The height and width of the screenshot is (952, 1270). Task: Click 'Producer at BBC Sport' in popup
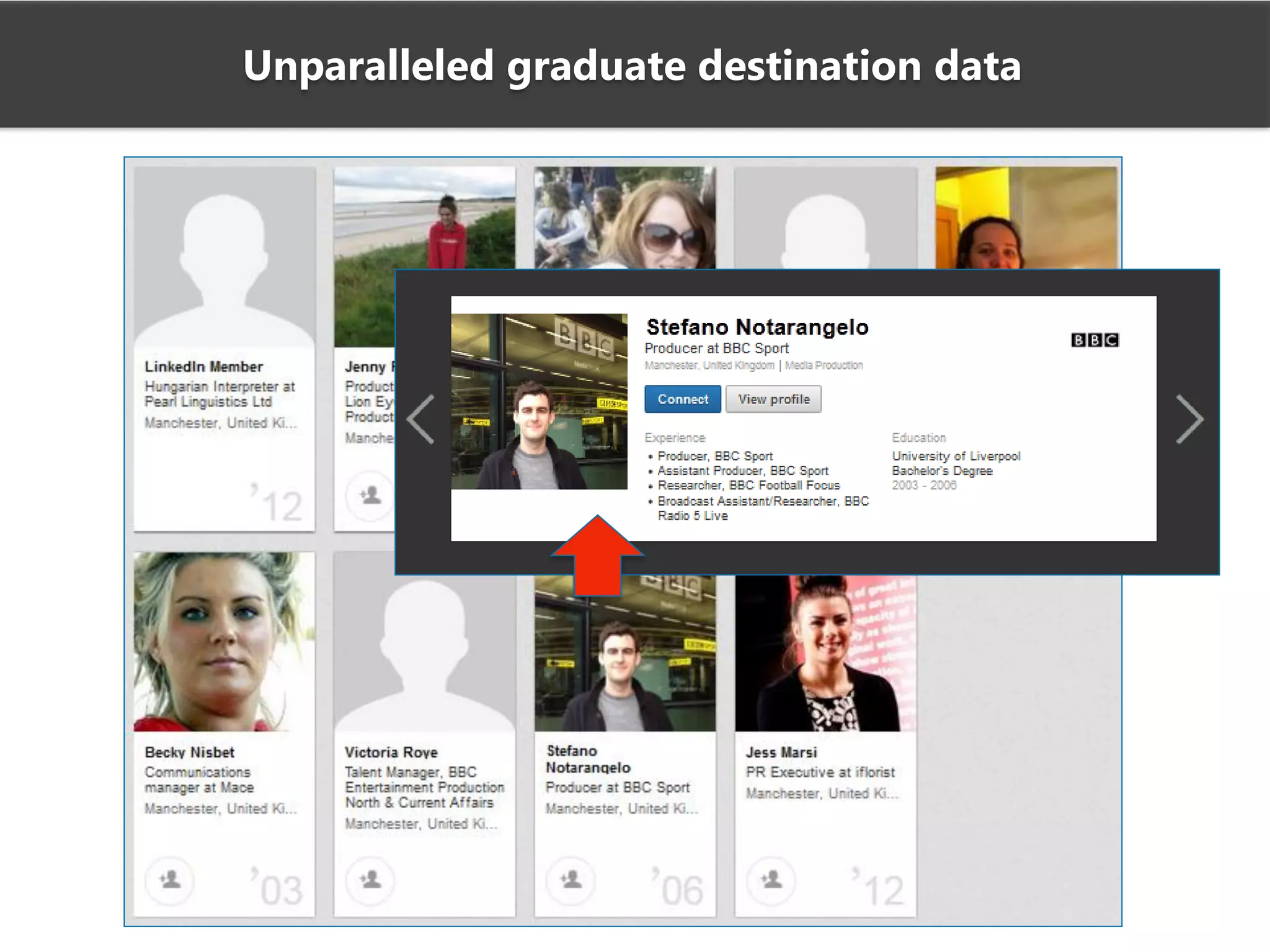click(x=717, y=348)
